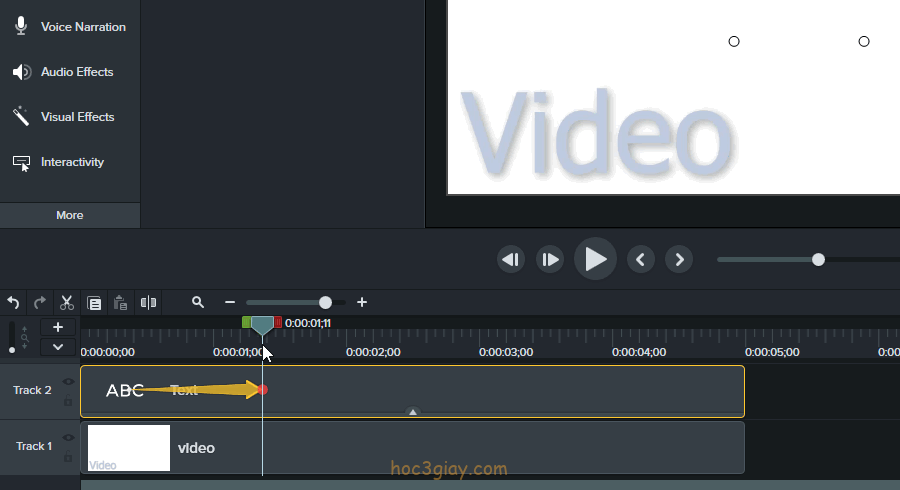Click the step forward frame button

[x=550, y=260]
